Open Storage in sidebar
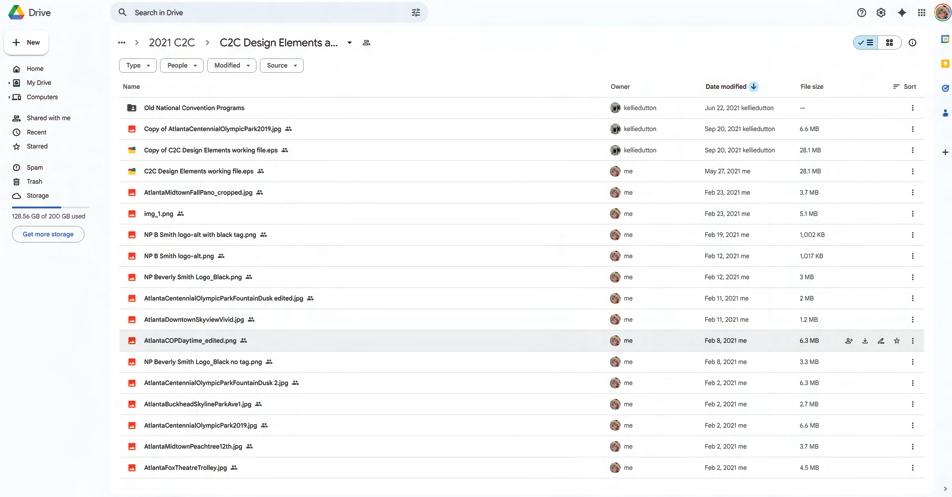The width and height of the screenshot is (952, 497). click(38, 195)
